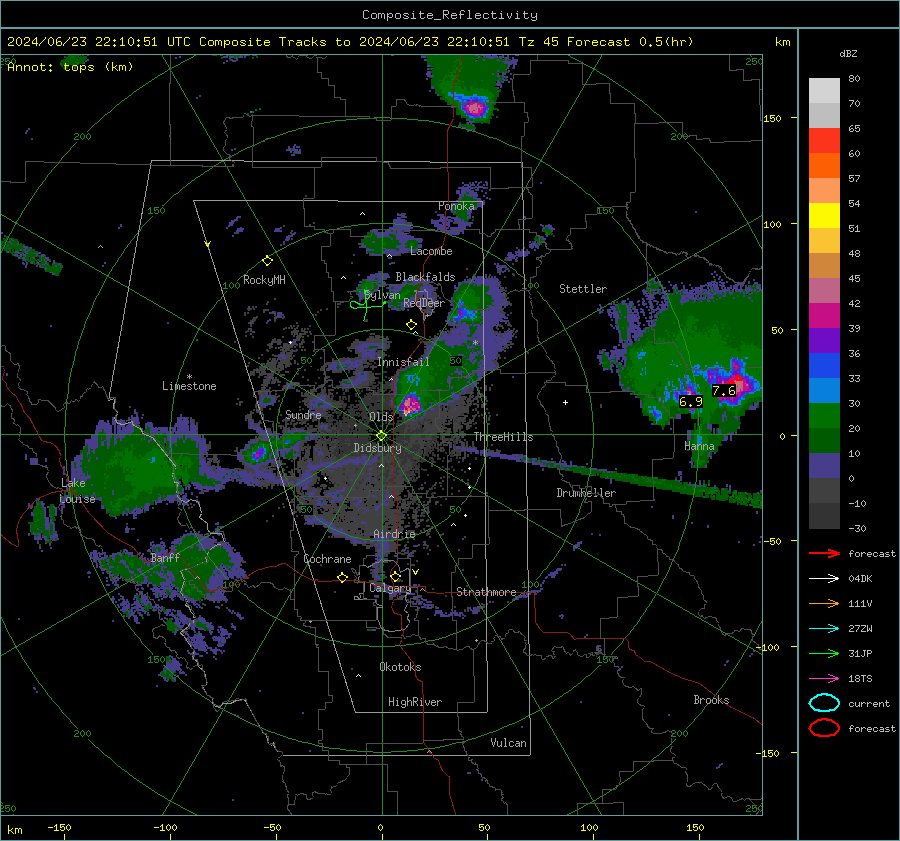
Task: Click the Vulcan city label
Action: click(508, 743)
